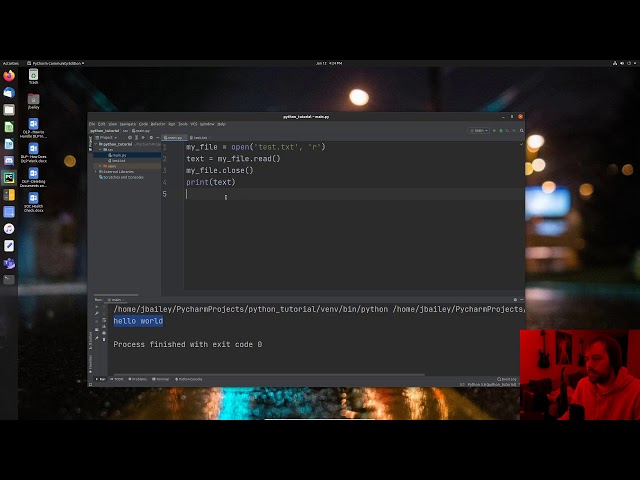
Task: Click main.py in the breadcrumb bar
Action: [141, 131]
